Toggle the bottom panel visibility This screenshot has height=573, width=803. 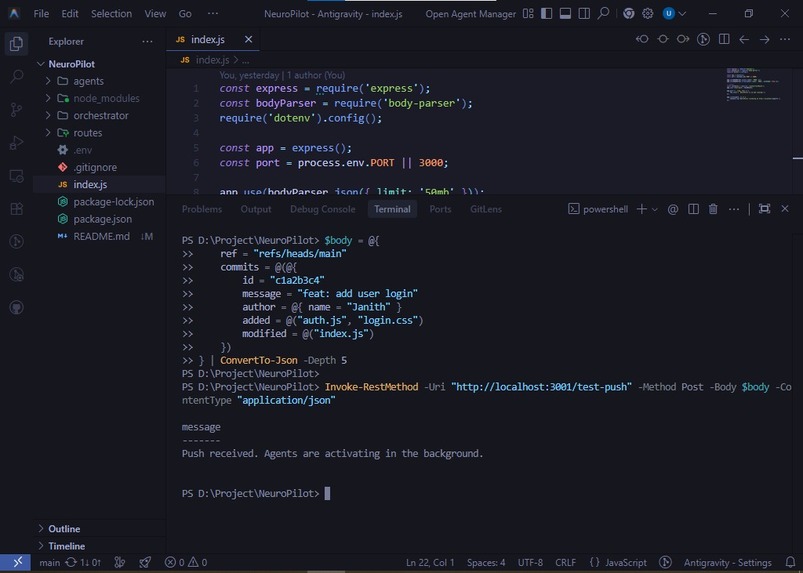pos(565,13)
